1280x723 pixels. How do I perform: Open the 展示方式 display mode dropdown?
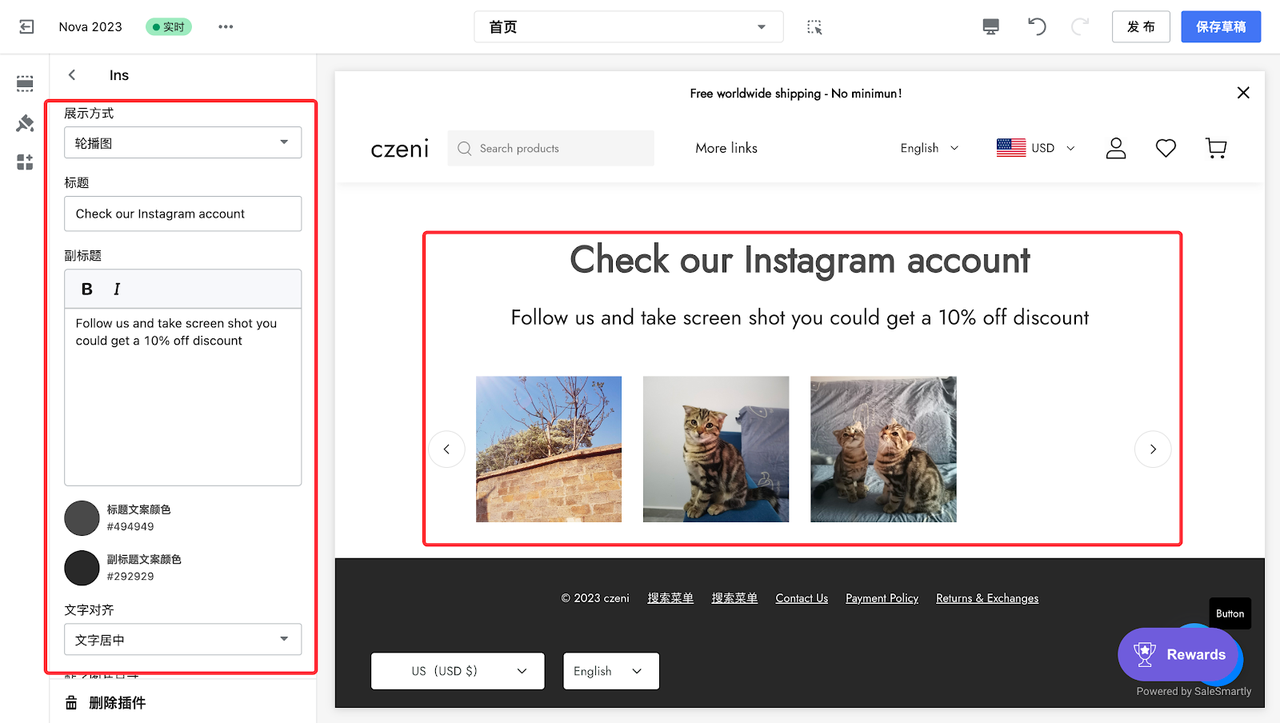(x=182, y=142)
